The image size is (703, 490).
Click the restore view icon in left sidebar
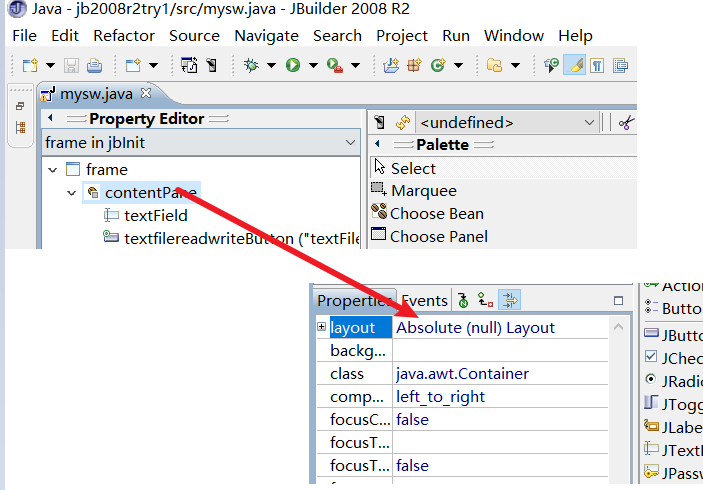click(20, 106)
